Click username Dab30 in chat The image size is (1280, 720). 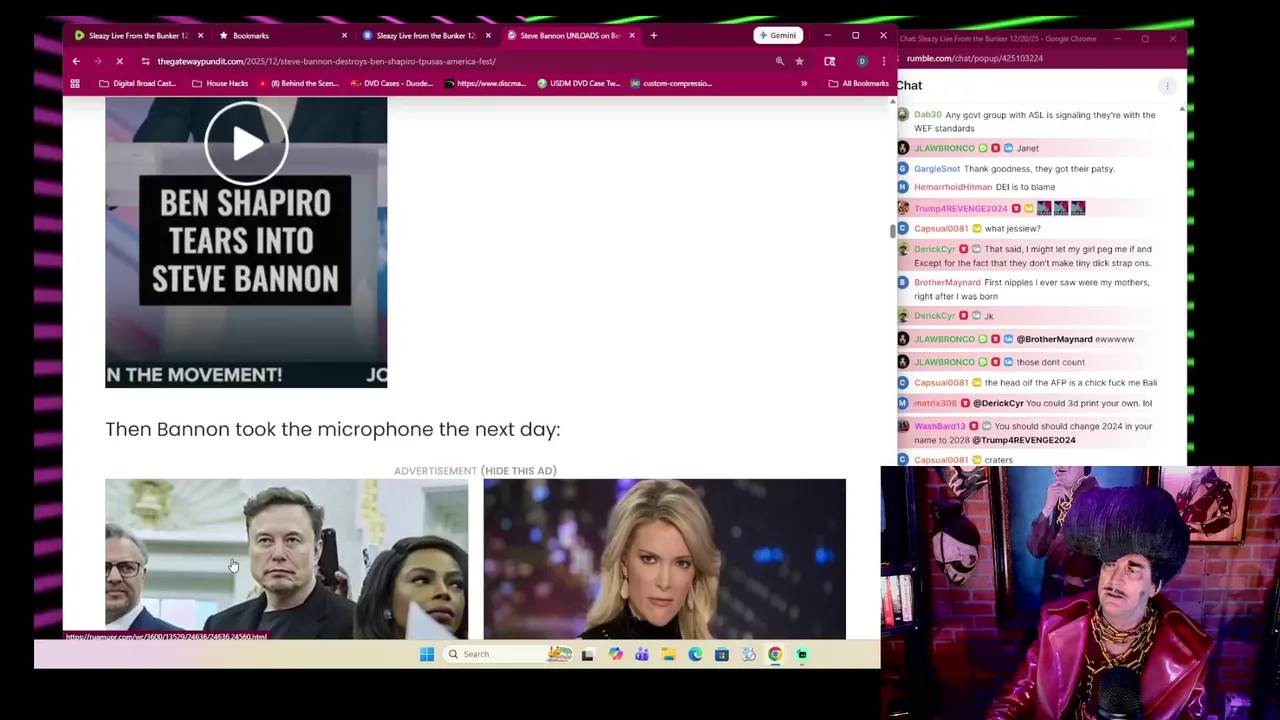[x=928, y=115]
